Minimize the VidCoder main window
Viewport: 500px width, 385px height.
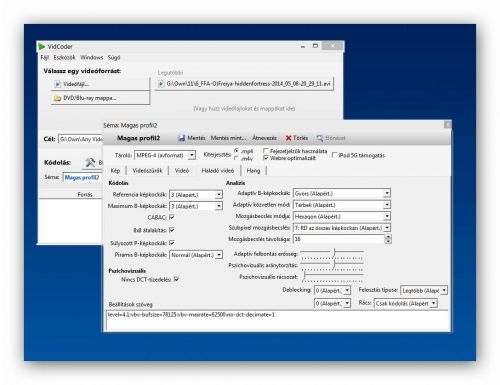coord(303,46)
